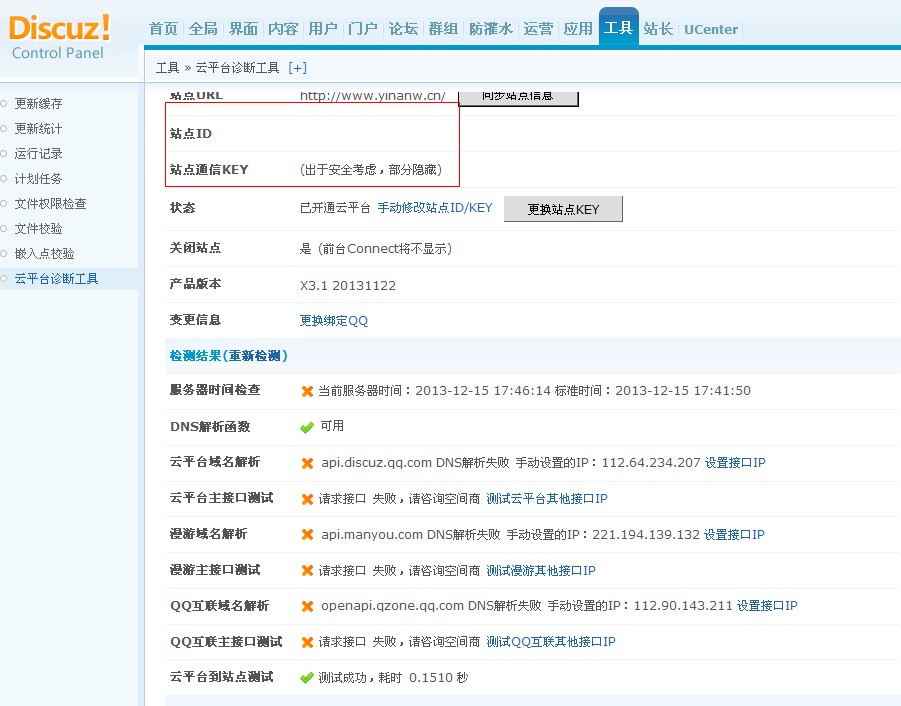Click the 可用 text beside DNS解析函数
Screen dimensions: 901x706
[332, 426]
